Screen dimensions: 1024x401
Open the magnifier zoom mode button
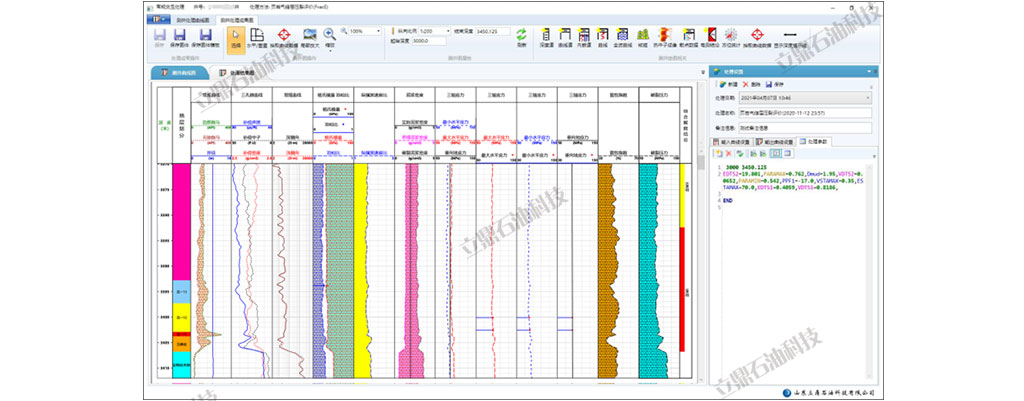pyautogui.click(x=330, y=35)
